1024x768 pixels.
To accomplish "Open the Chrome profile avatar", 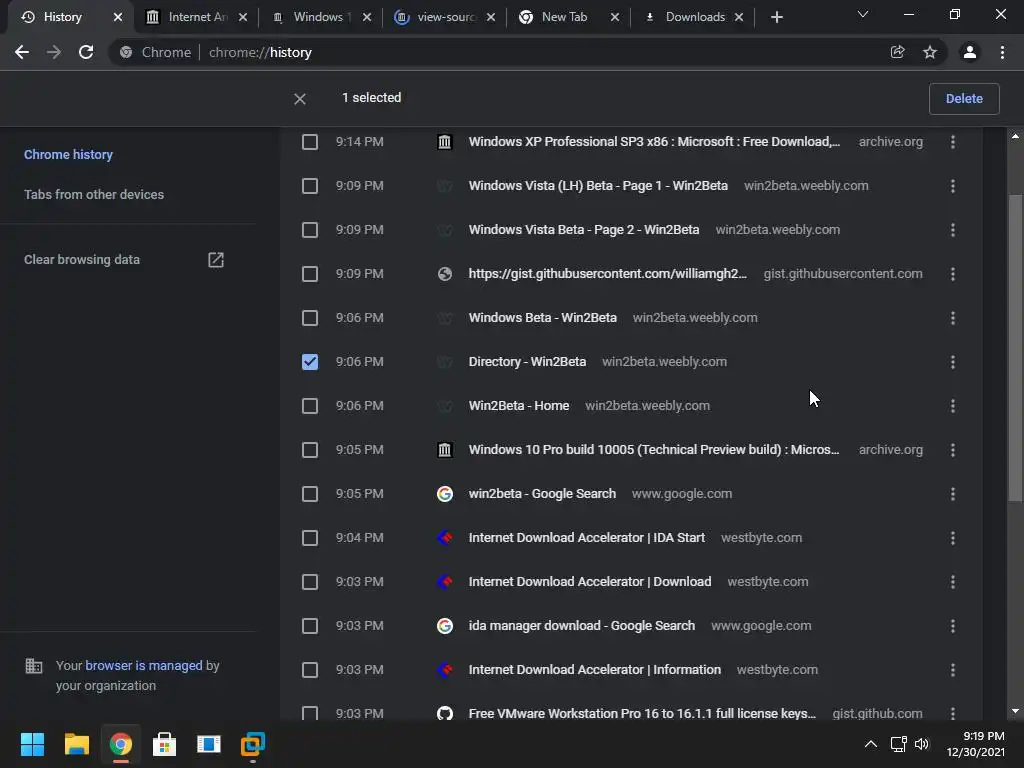I will pyautogui.click(x=970, y=52).
